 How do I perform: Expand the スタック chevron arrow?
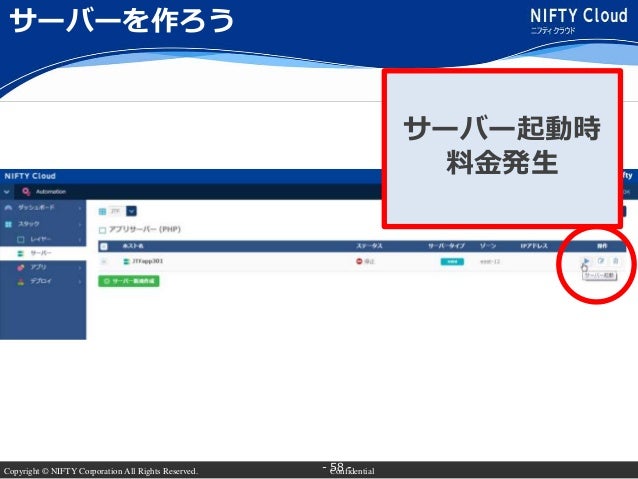[x=80, y=224]
